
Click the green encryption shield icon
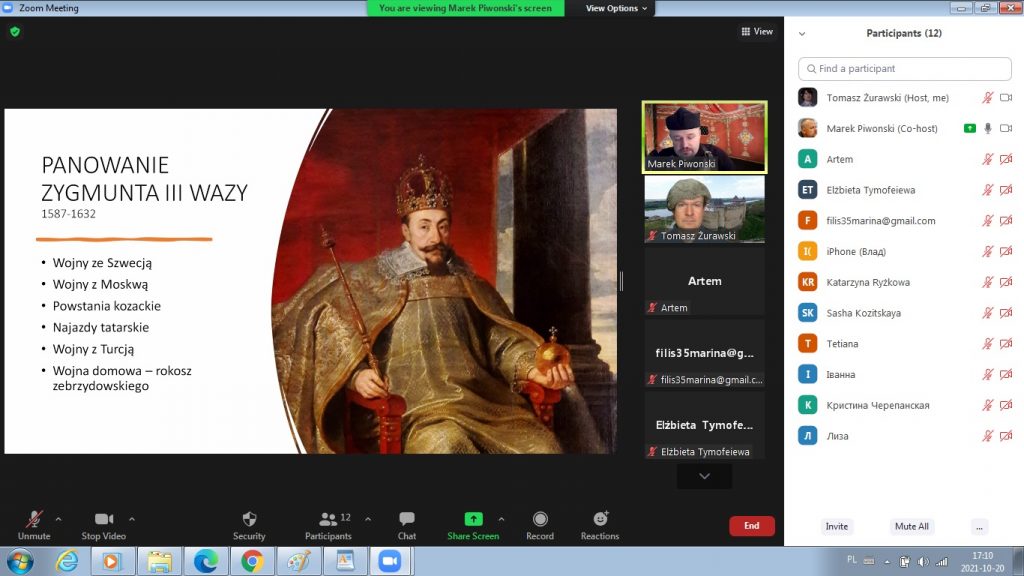pyautogui.click(x=15, y=32)
